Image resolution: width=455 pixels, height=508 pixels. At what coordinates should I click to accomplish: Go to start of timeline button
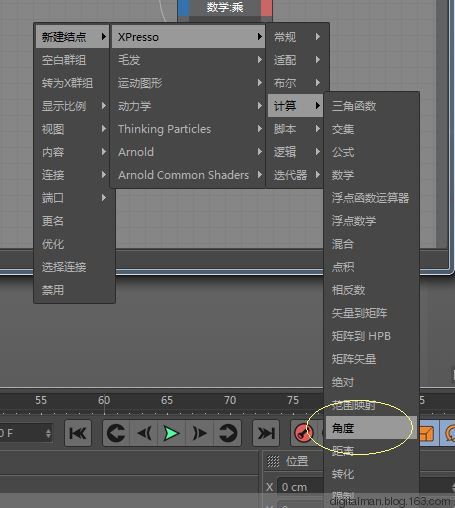pyautogui.click(x=78, y=433)
